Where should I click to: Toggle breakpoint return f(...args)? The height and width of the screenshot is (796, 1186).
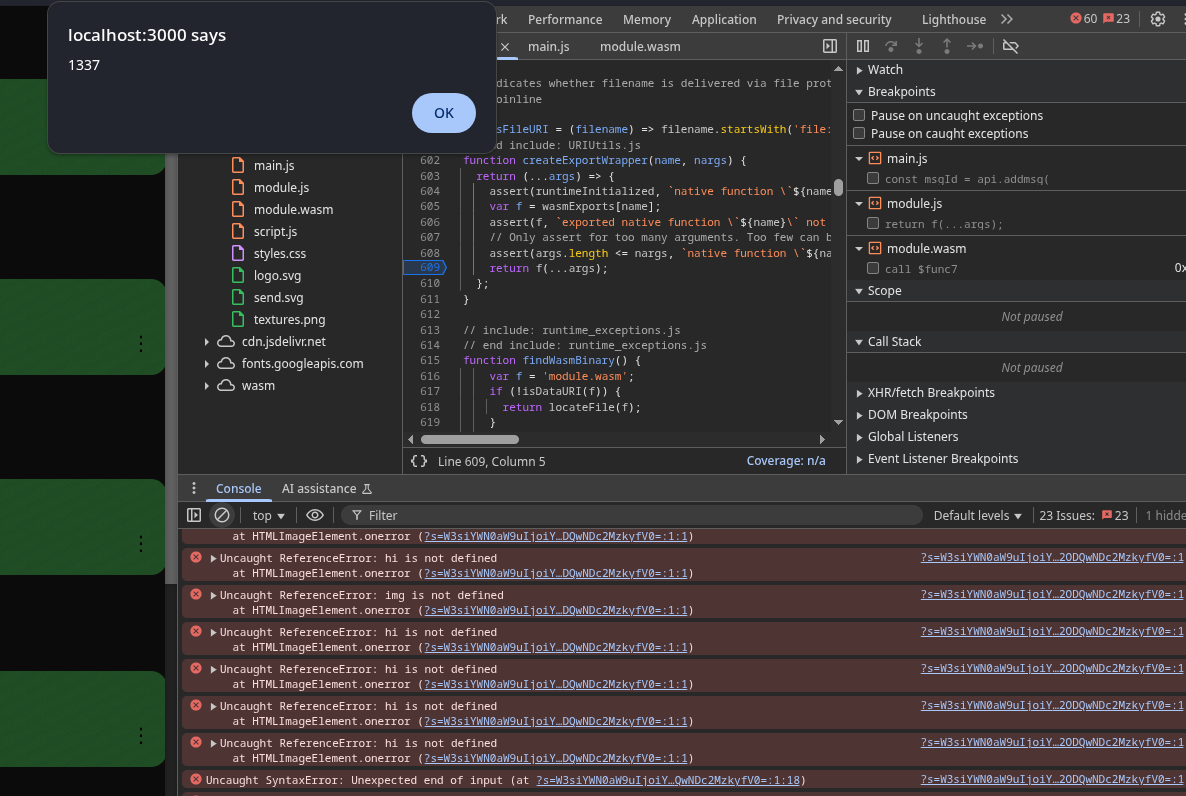click(873, 223)
